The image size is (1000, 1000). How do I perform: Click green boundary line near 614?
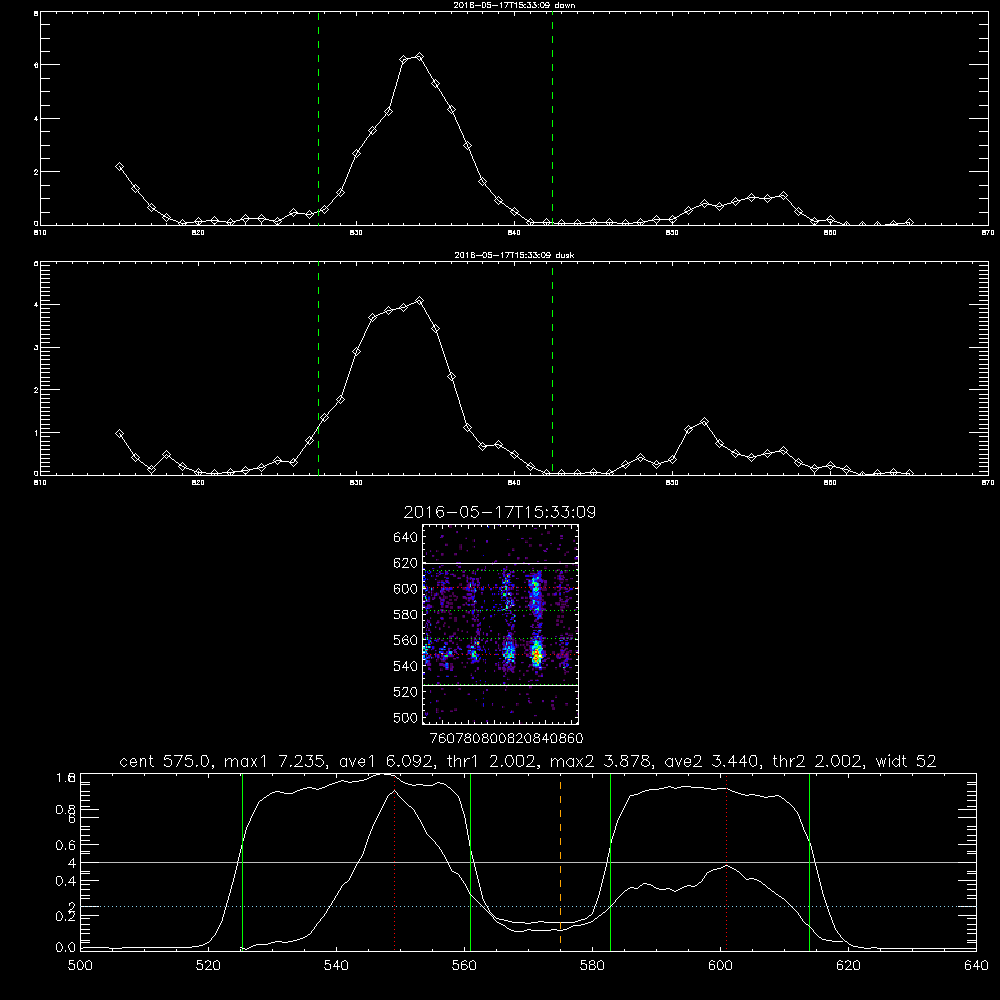click(x=809, y=861)
